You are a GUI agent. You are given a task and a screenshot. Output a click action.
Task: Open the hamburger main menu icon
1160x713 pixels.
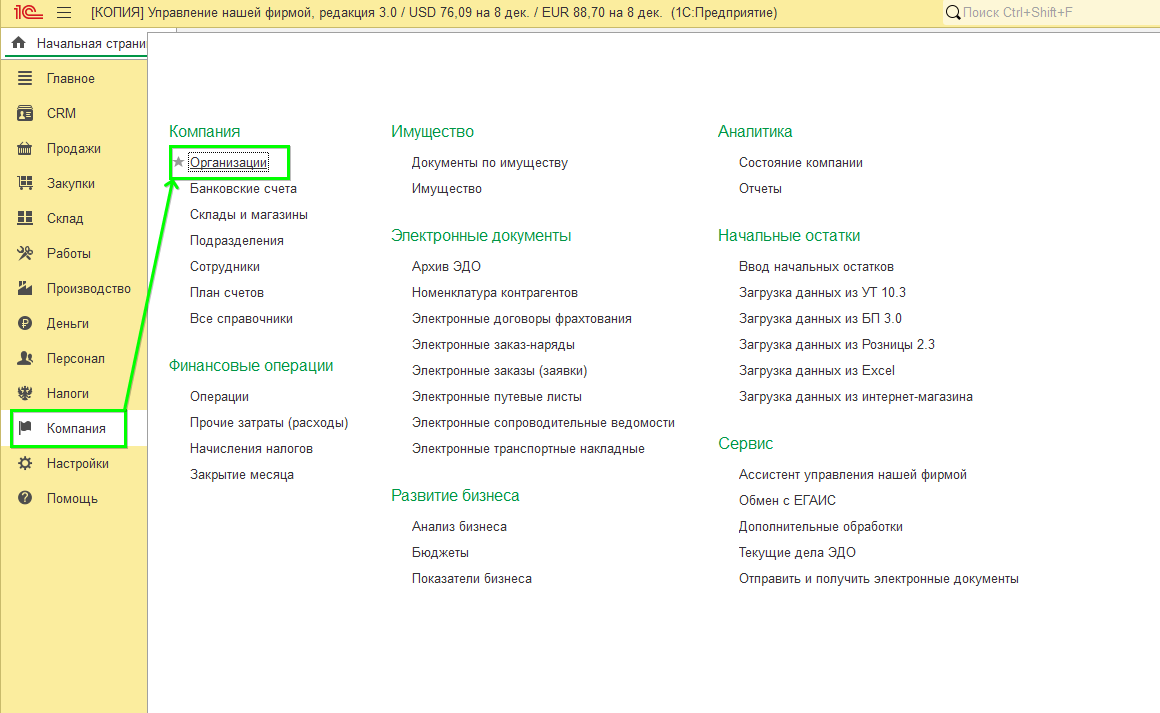point(64,13)
